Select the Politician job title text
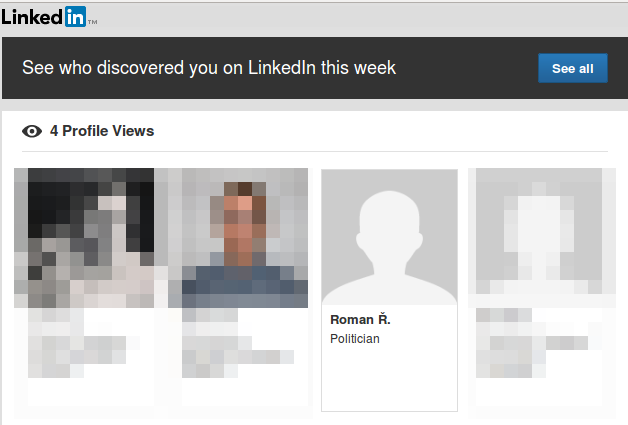 [355, 339]
